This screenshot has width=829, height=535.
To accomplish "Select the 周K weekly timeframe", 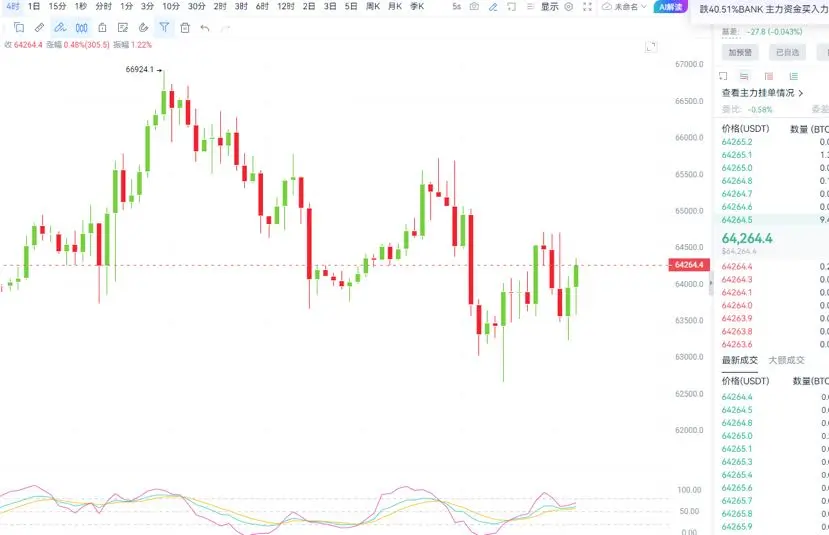I will coord(373,6).
